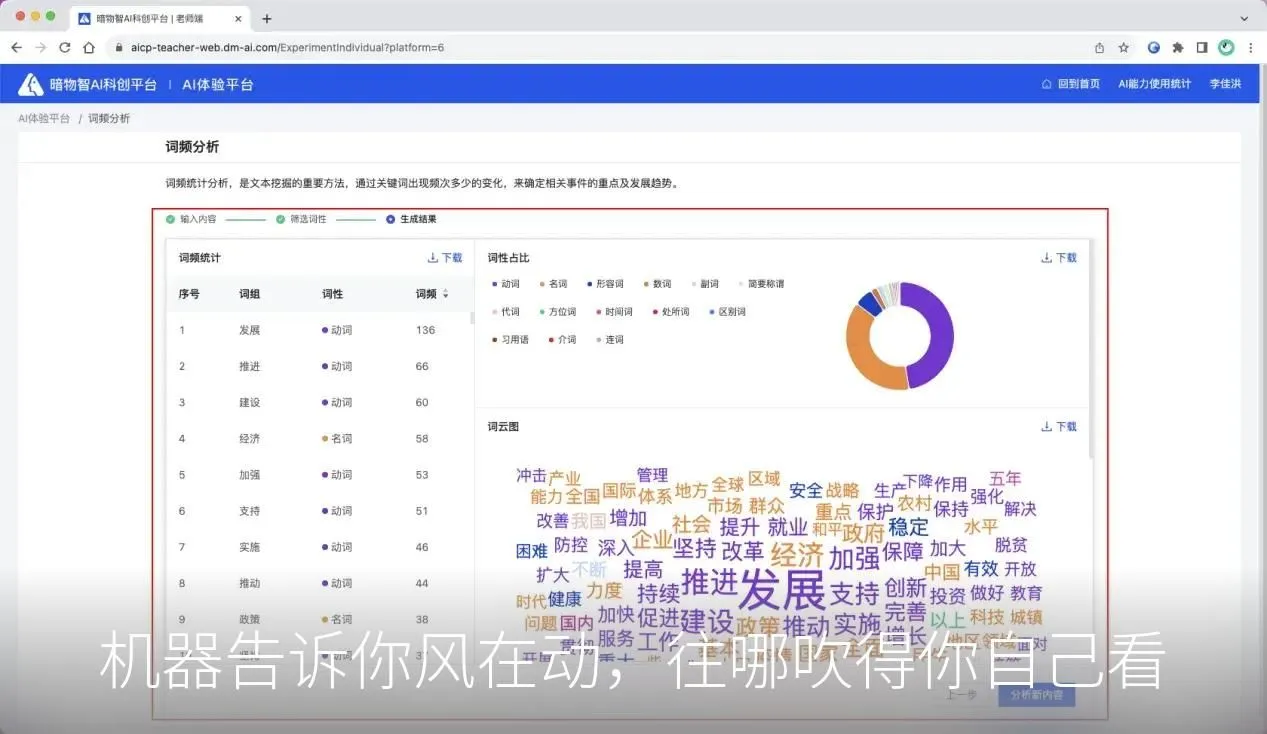Viewport: 1267px width, 734px height.
Task: Toggle the 介词 legend entry
Action: tap(562, 340)
